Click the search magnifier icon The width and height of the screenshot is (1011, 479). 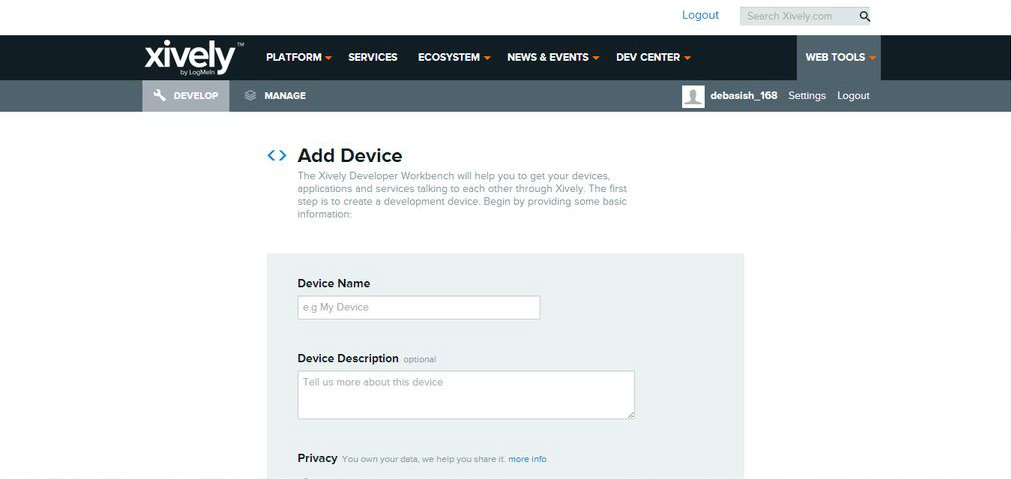point(865,16)
